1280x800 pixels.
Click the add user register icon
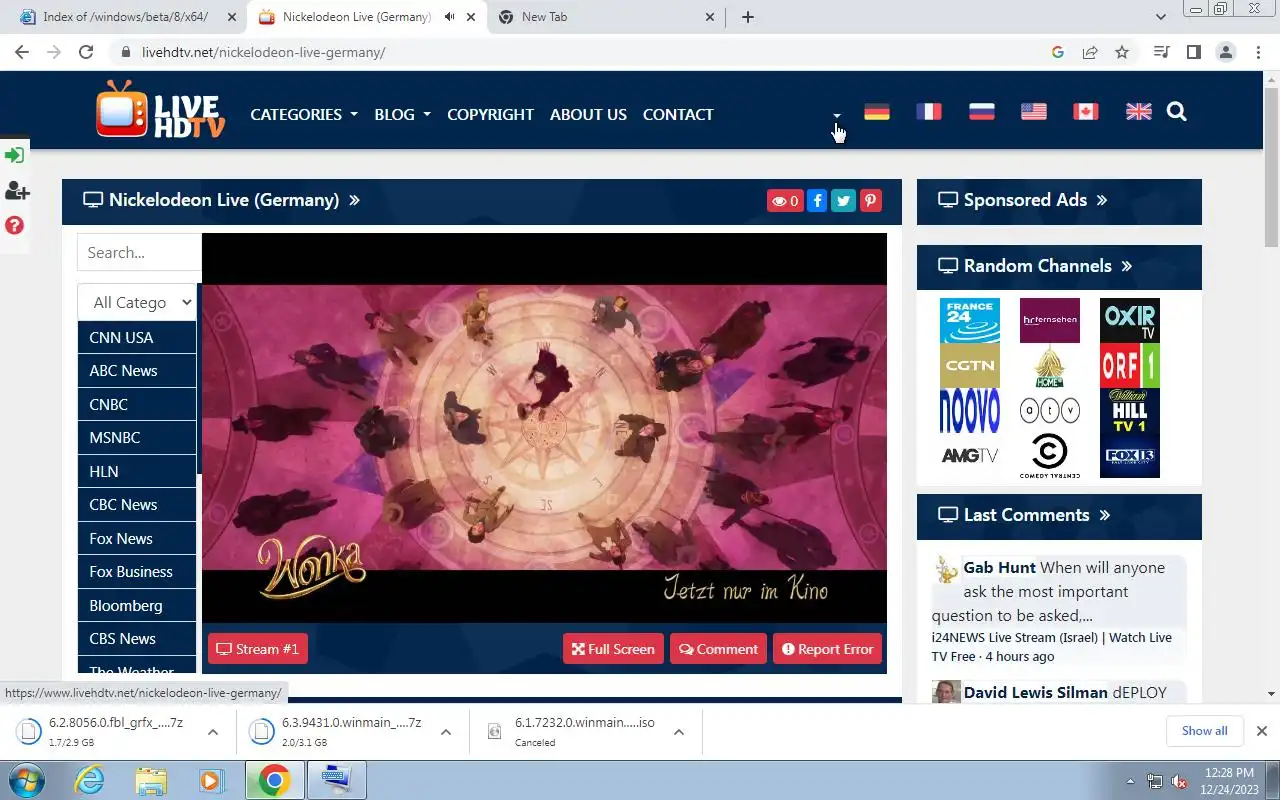[16, 190]
